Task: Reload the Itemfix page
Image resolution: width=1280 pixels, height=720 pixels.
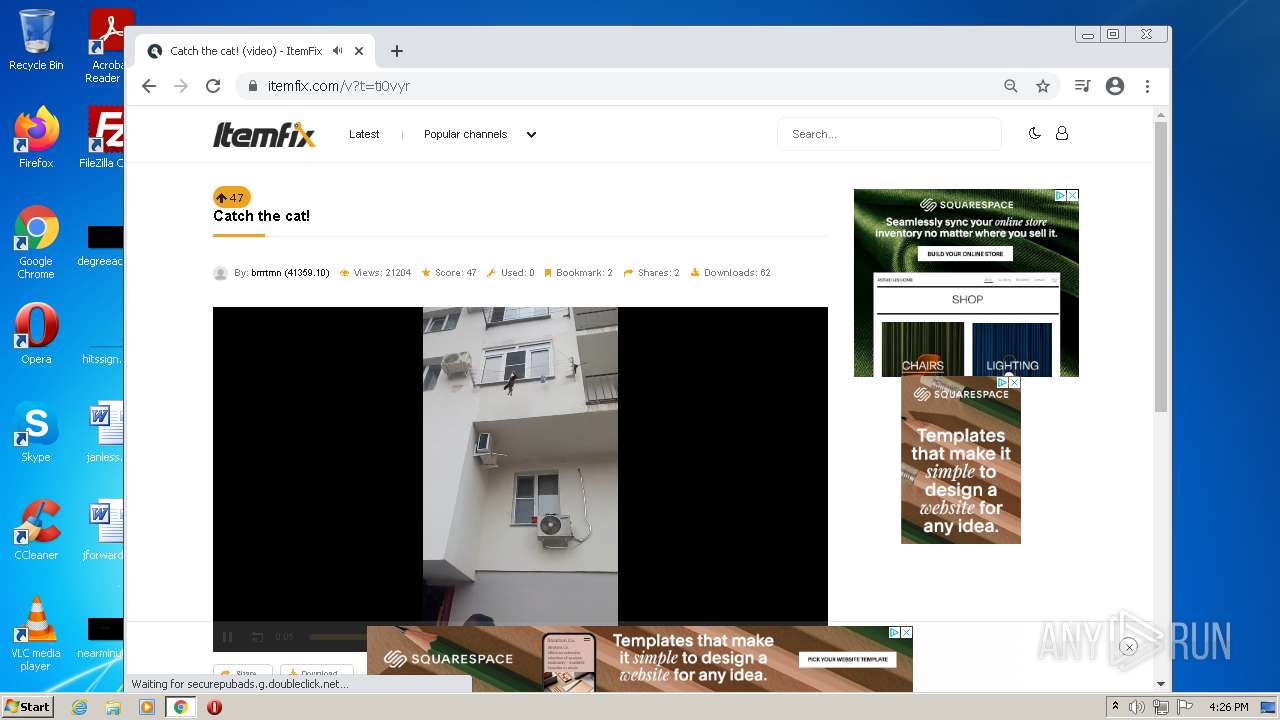Action: pos(213,86)
